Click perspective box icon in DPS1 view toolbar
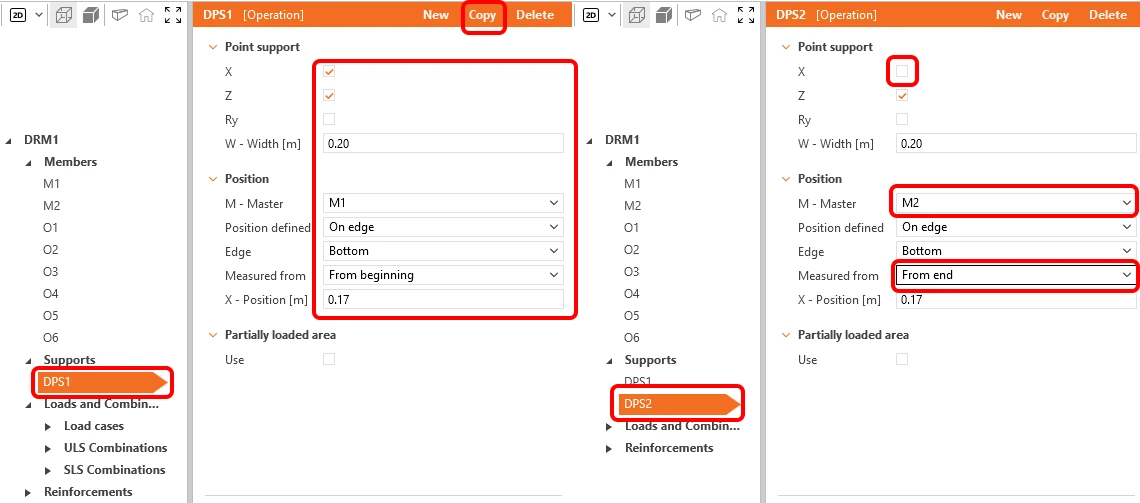Viewport: 1140px width, 503px height. tap(121, 15)
